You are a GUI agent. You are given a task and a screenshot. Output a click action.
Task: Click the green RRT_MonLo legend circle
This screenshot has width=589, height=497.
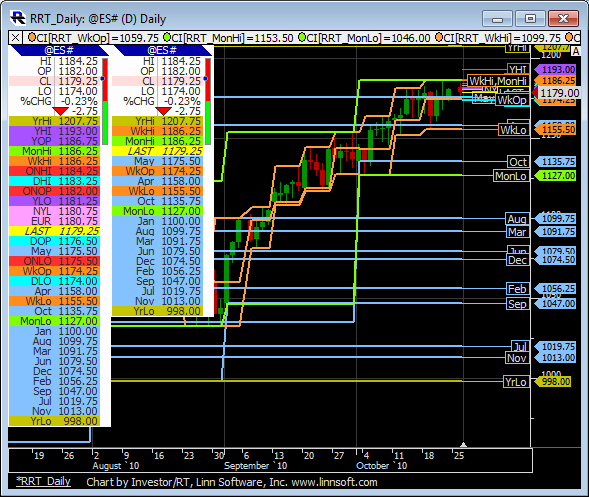pyautogui.click(x=302, y=37)
